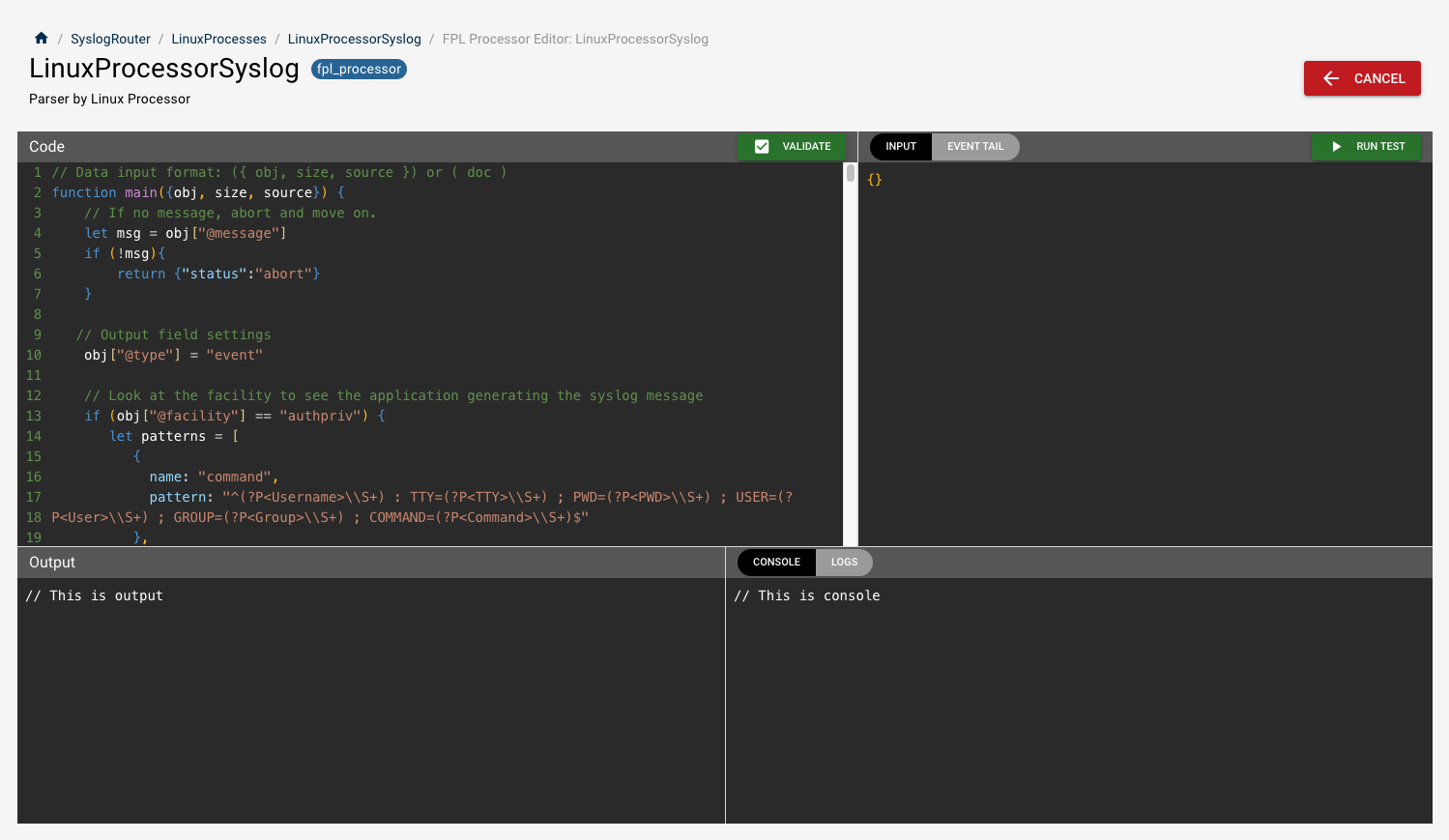
Task: Open SyslogRouter breadcrumb link
Action: 110,40
